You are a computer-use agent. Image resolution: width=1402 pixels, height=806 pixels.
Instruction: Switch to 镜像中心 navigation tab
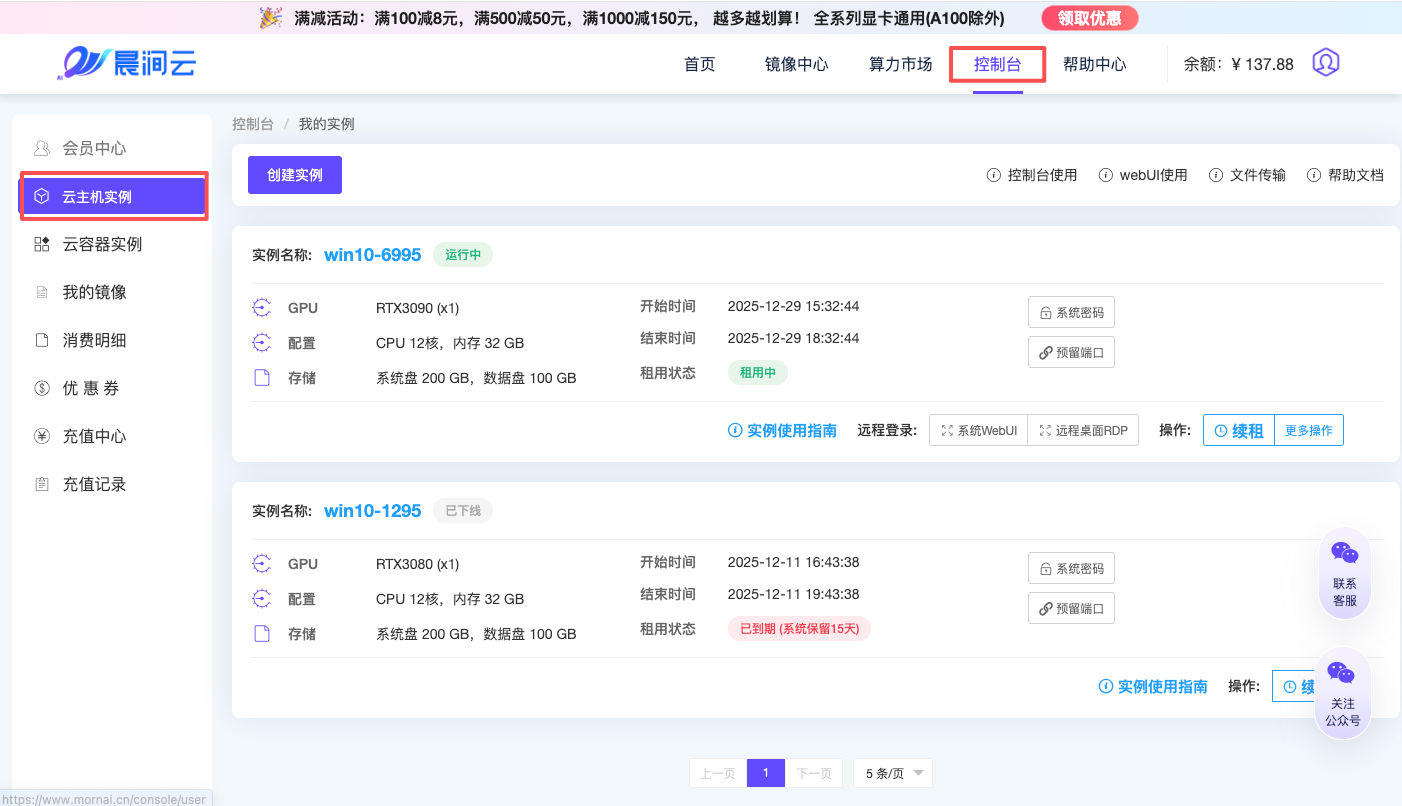pyautogui.click(x=796, y=64)
